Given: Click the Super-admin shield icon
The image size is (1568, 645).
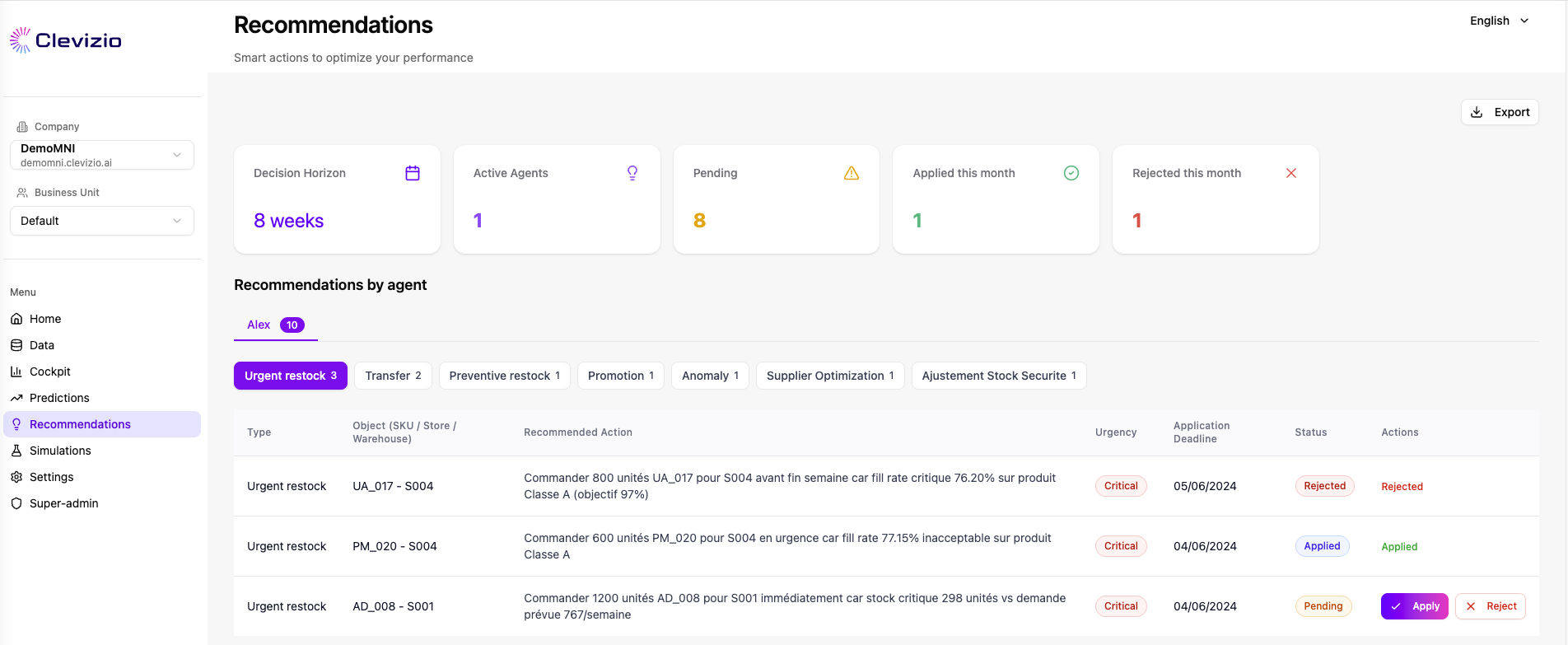Looking at the screenshot, I should (16, 503).
